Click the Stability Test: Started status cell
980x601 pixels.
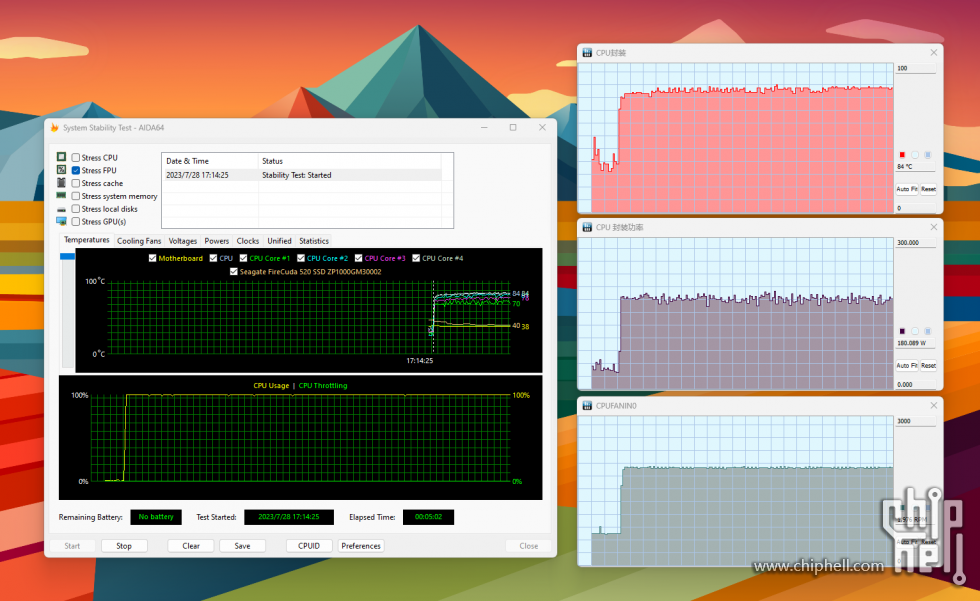296,176
